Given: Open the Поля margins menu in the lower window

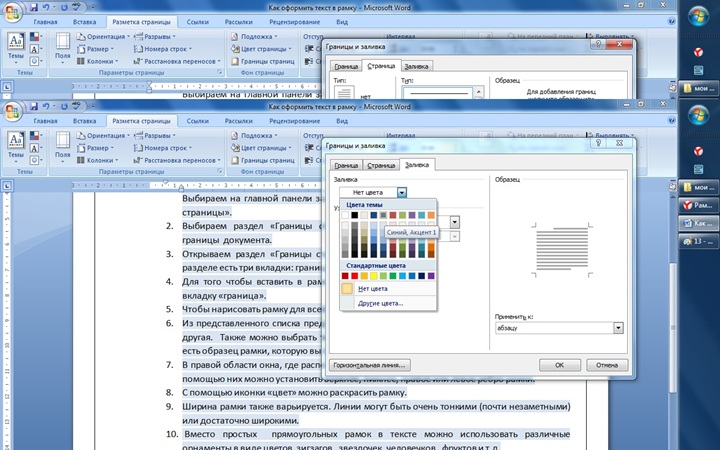Looking at the screenshot, I should tap(63, 146).
